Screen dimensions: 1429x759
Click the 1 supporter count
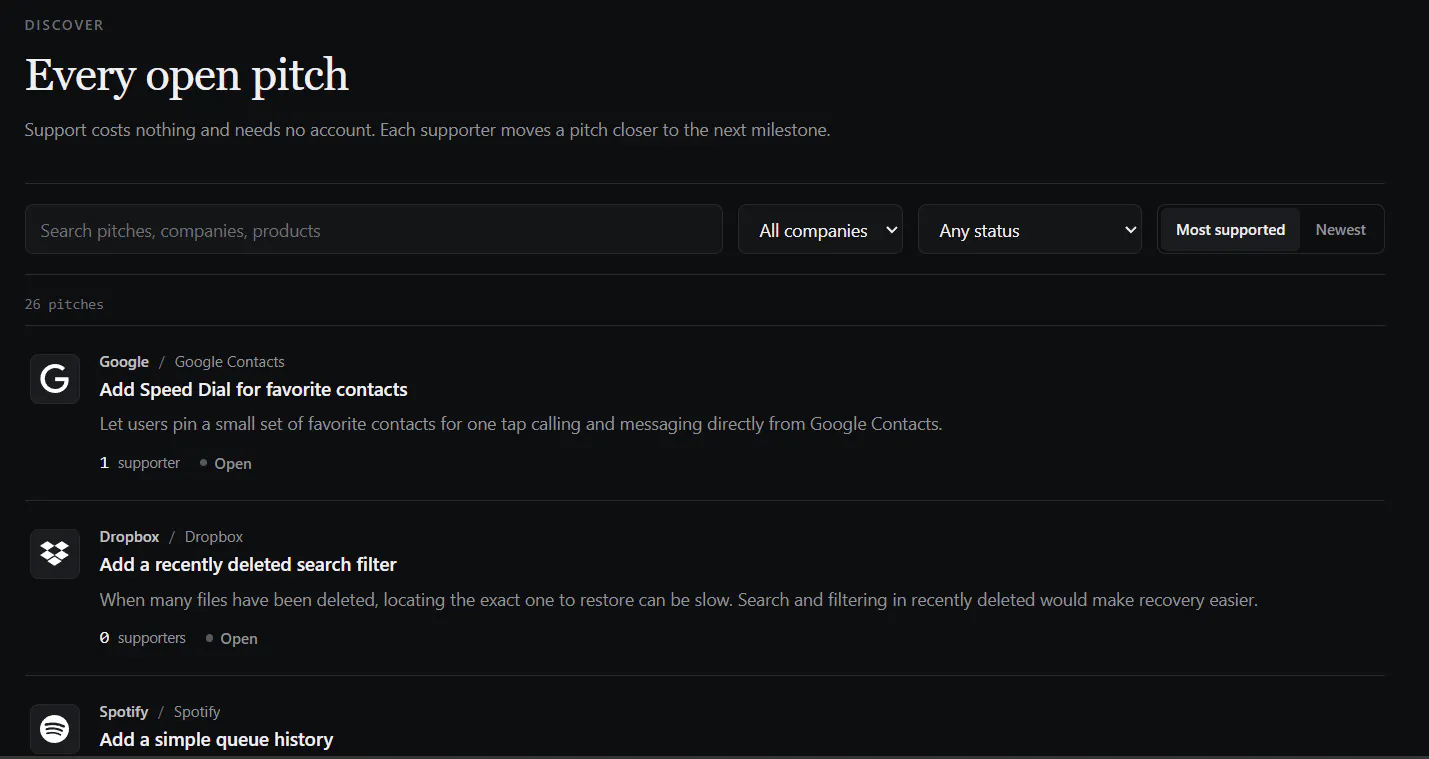pos(140,463)
